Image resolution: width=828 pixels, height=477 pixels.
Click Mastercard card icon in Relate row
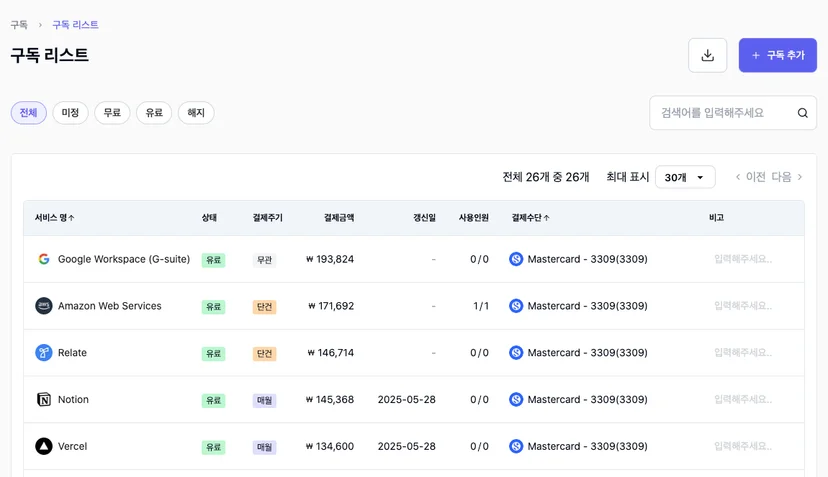pyautogui.click(x=516, y=352)
